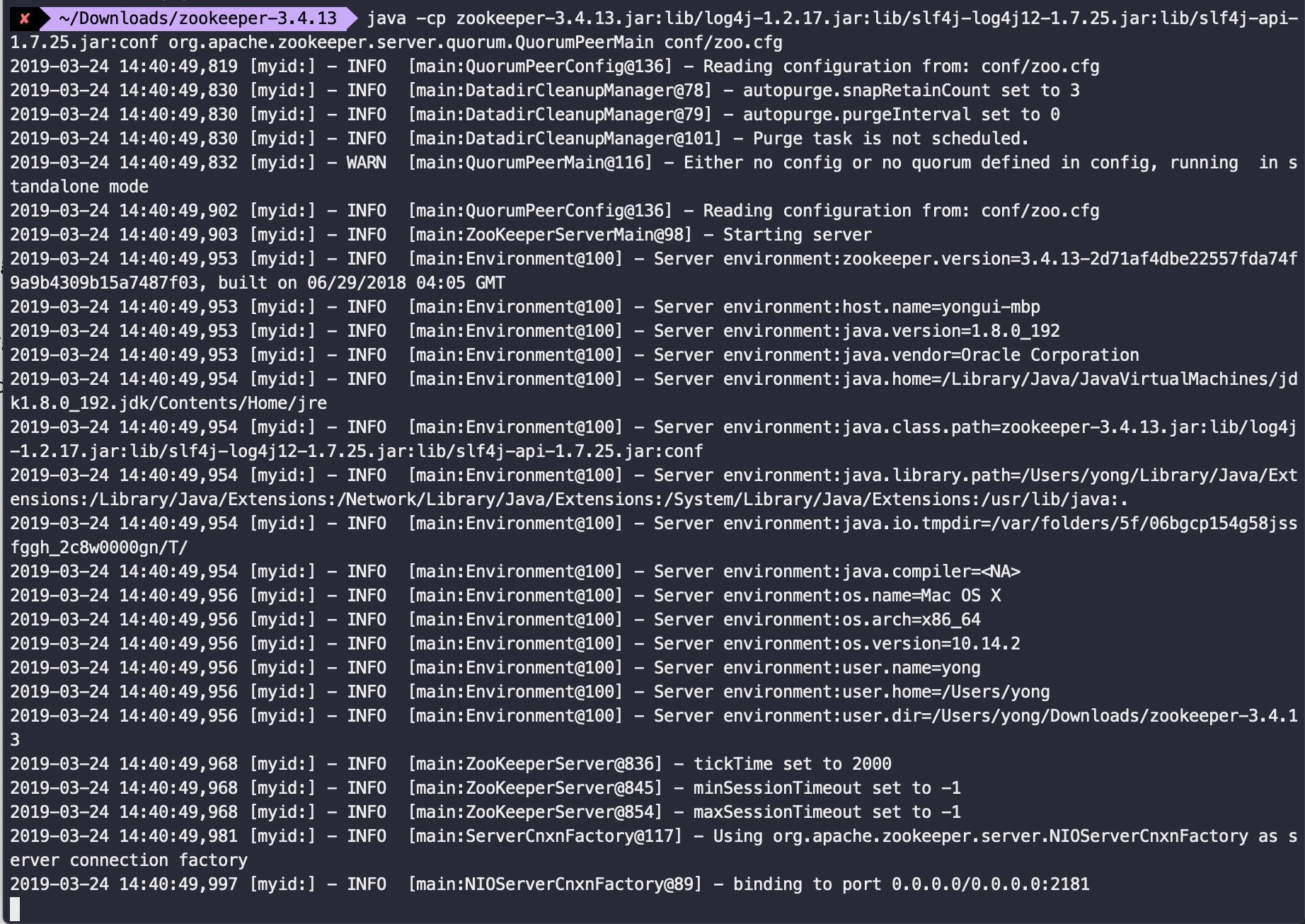Click 'maxSessionTimeout set to -1' text
This screenshot has height=924, width=1305.
click(827, 812)
